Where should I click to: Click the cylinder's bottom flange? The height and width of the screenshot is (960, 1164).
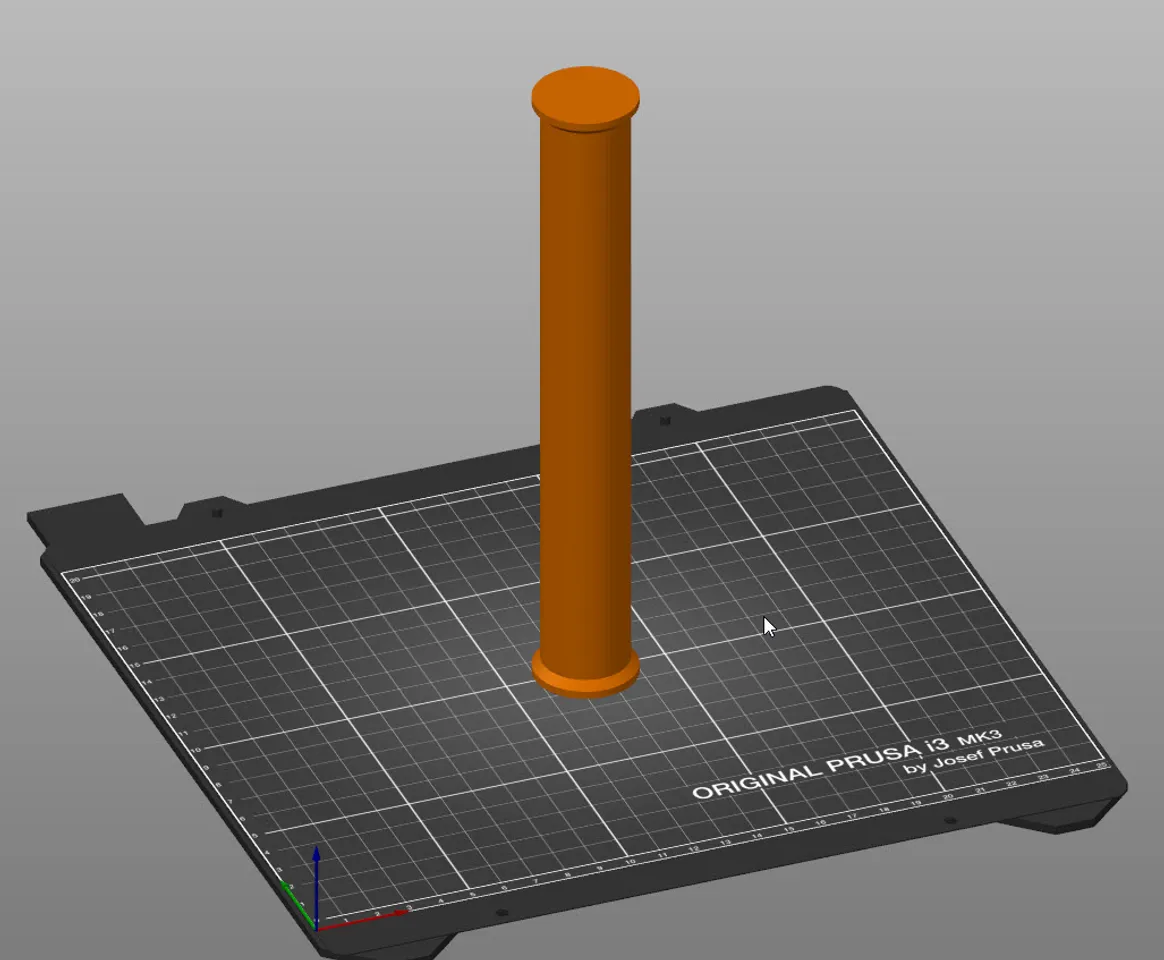pyautogui.click(x=585, y=680)
